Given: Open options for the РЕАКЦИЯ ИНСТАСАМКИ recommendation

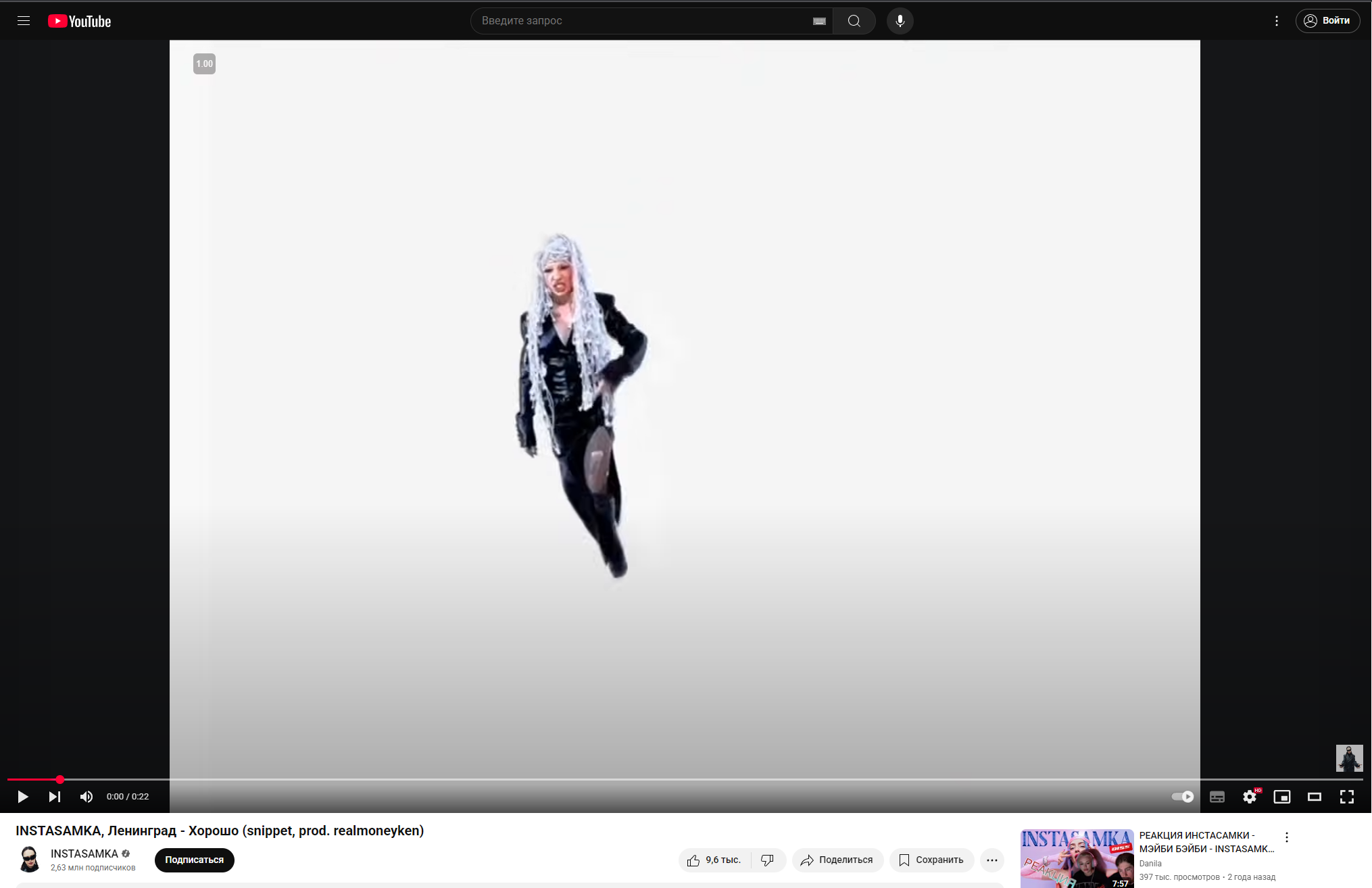Looking at the screenshot, I should coord(1287,837).
